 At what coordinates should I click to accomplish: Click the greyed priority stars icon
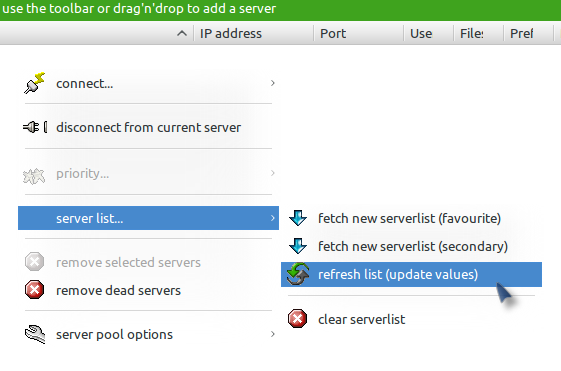[x=34, y=176]
